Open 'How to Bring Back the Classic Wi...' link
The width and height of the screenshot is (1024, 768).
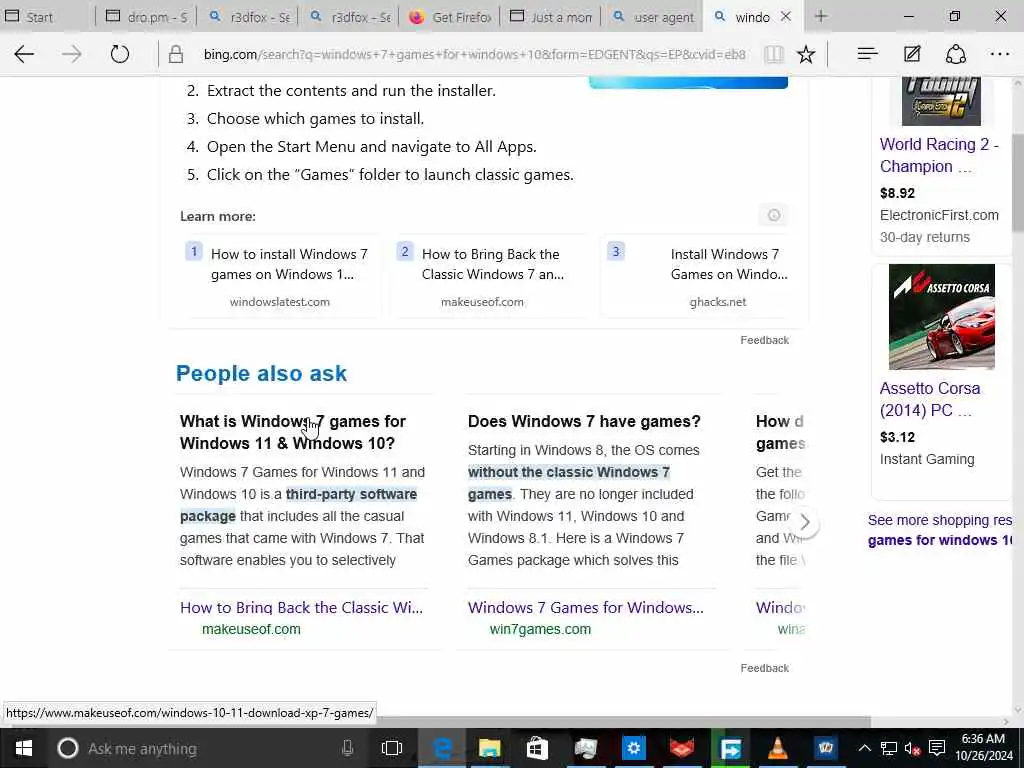pyautogui.click(x=301, y=607)
